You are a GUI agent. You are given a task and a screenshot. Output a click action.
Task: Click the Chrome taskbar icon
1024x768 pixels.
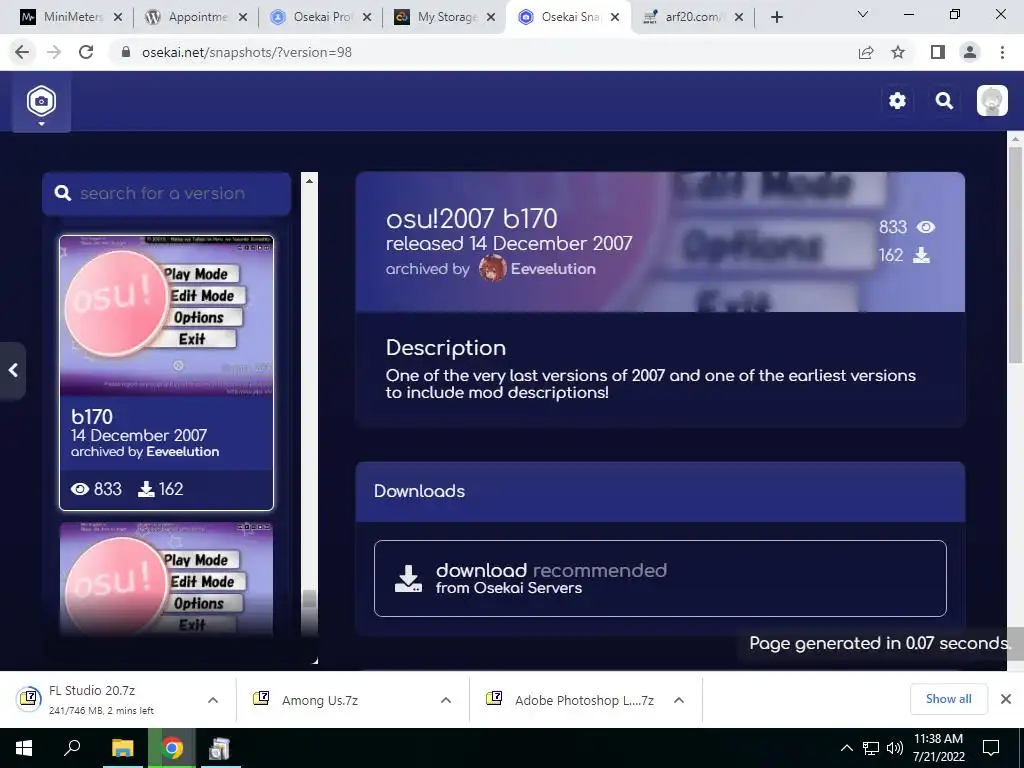pyautogui.click(x=172, y=748)
